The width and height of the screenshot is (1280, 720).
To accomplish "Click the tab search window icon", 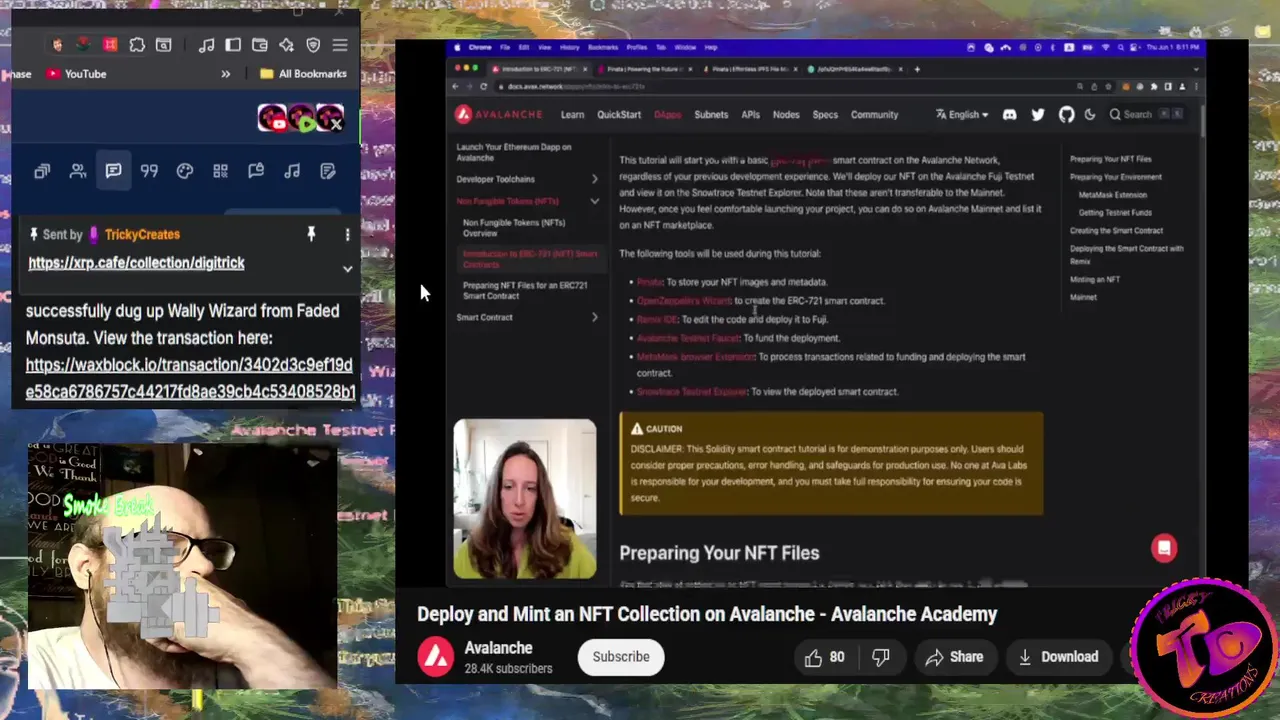I will [x=163, y=45].
